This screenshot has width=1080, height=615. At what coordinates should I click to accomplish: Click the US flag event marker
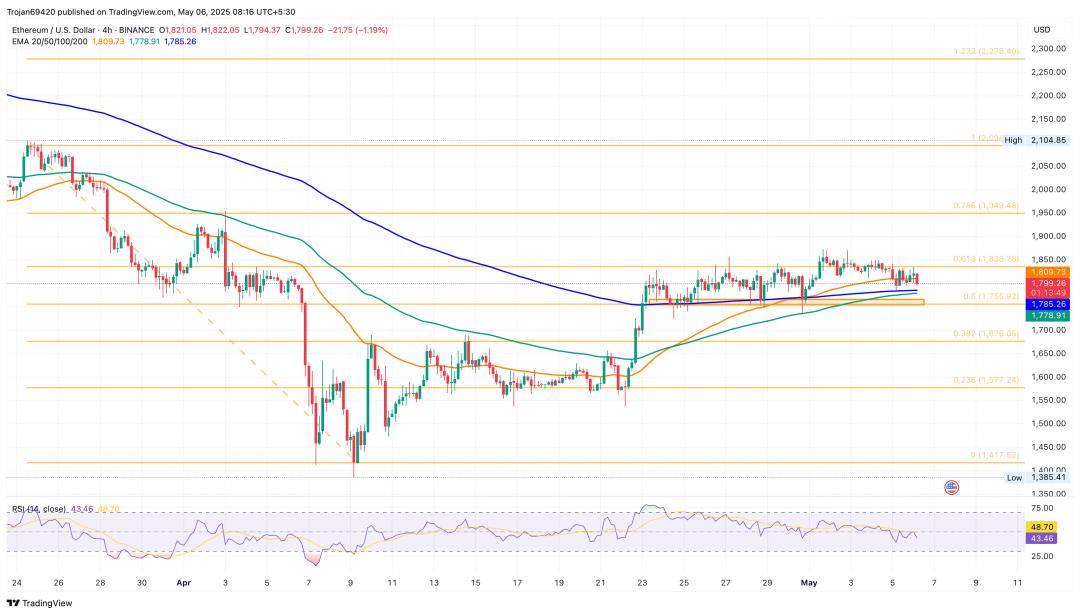(951, 488)
